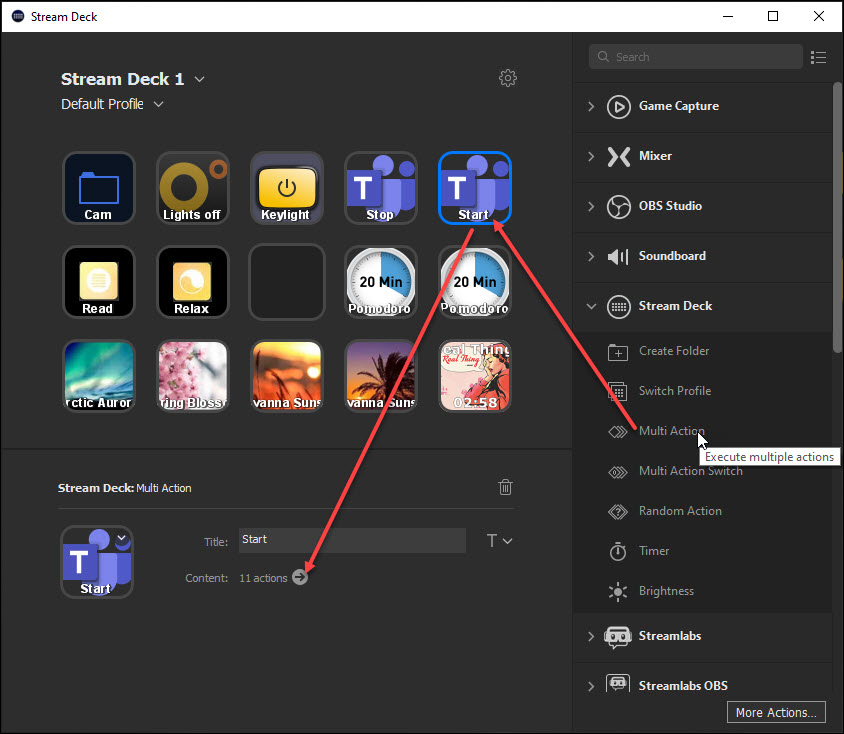Screen dimensions: 844x734
Task: Click the Mixer X icon
Action: (x=618, y=157)
